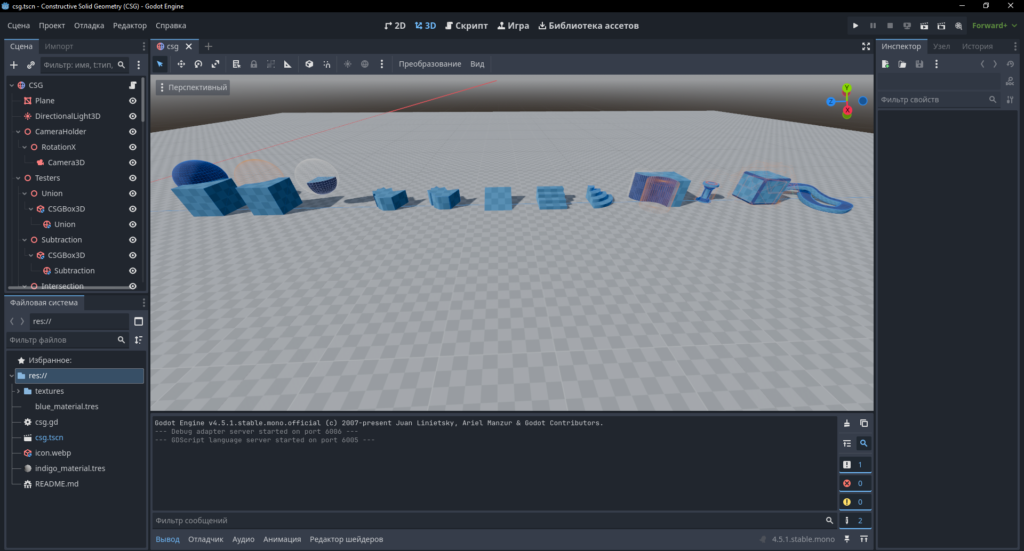1024x551 pixels.
Task: Toggle warning messages filter in output
Action: 855,501
